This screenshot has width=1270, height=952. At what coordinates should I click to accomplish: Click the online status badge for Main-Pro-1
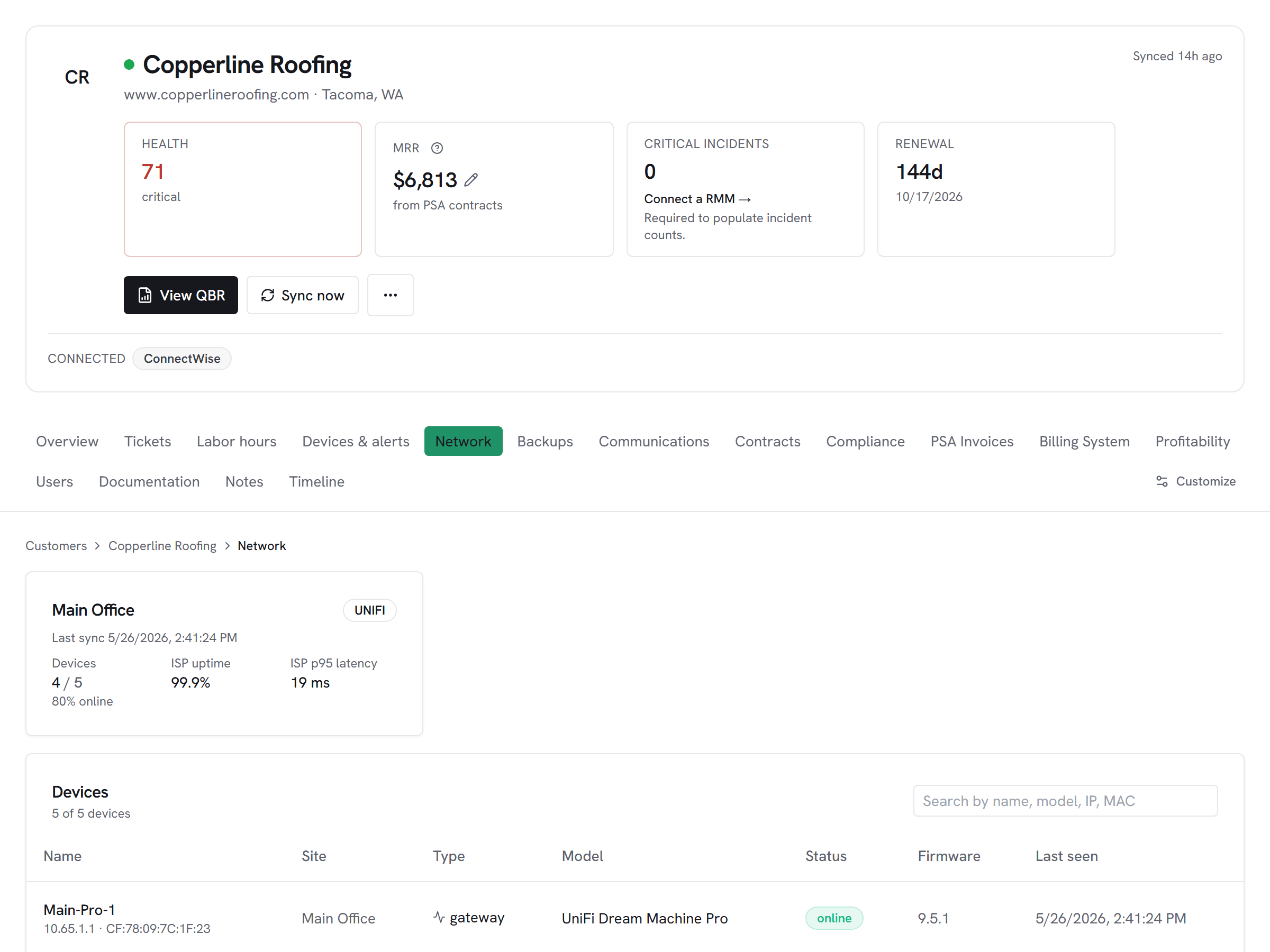click(833, 918)
